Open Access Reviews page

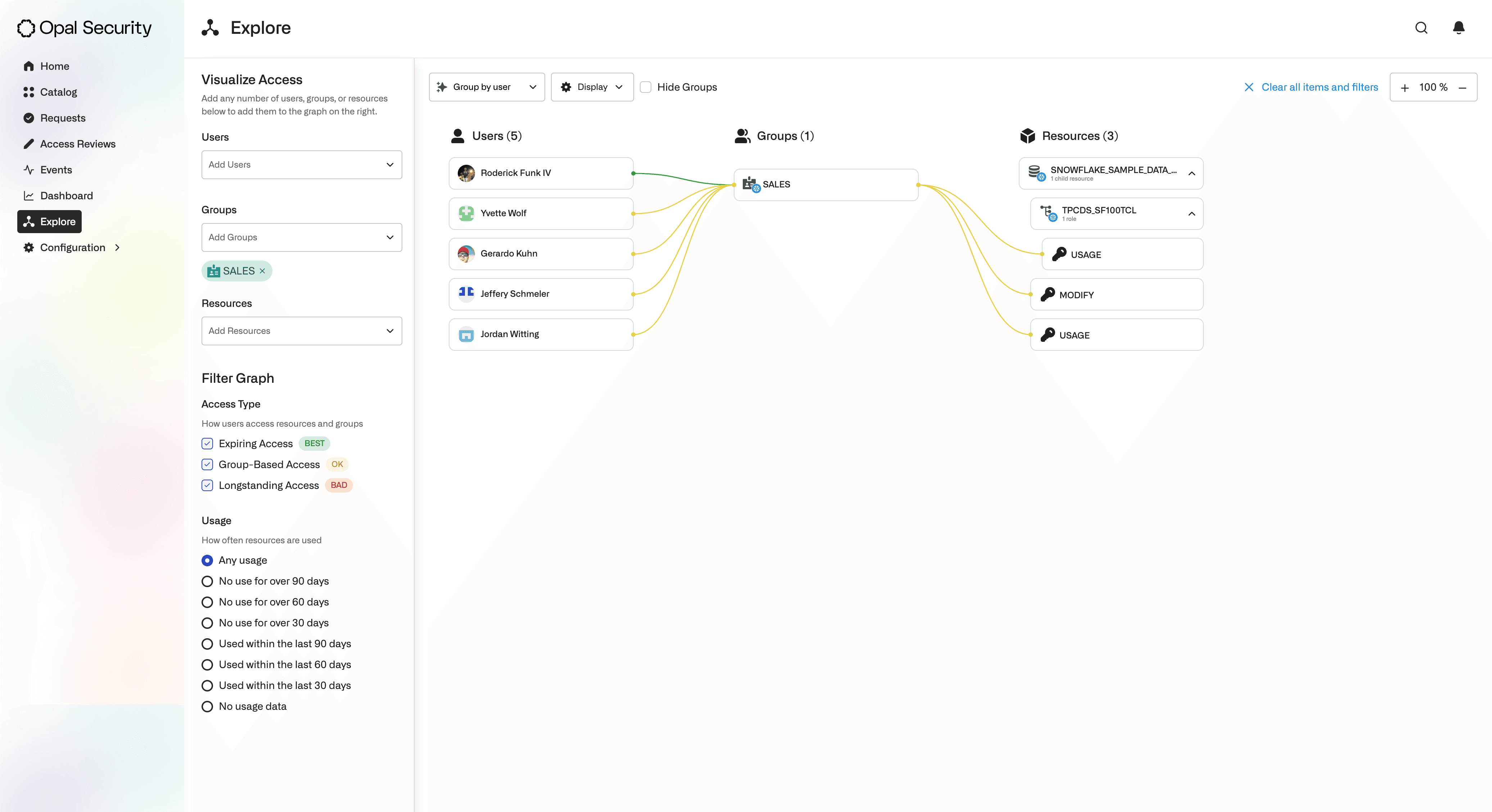[69, 144]
